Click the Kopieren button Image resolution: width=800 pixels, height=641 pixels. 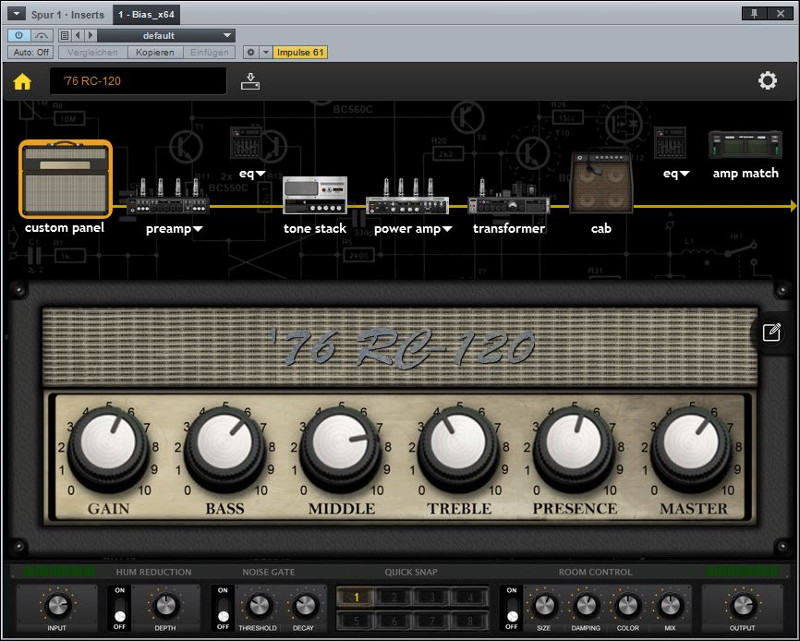[x=156, y=52]
